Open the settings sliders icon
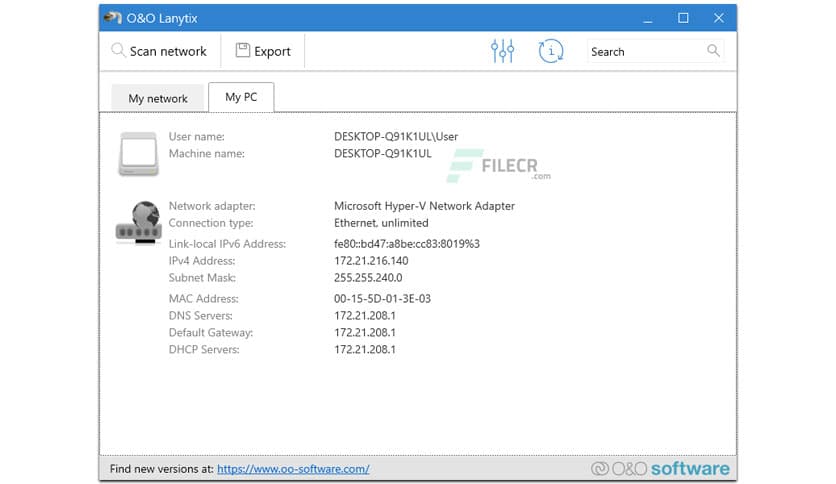This screenshot has width=836, height=484. point(502,51)
